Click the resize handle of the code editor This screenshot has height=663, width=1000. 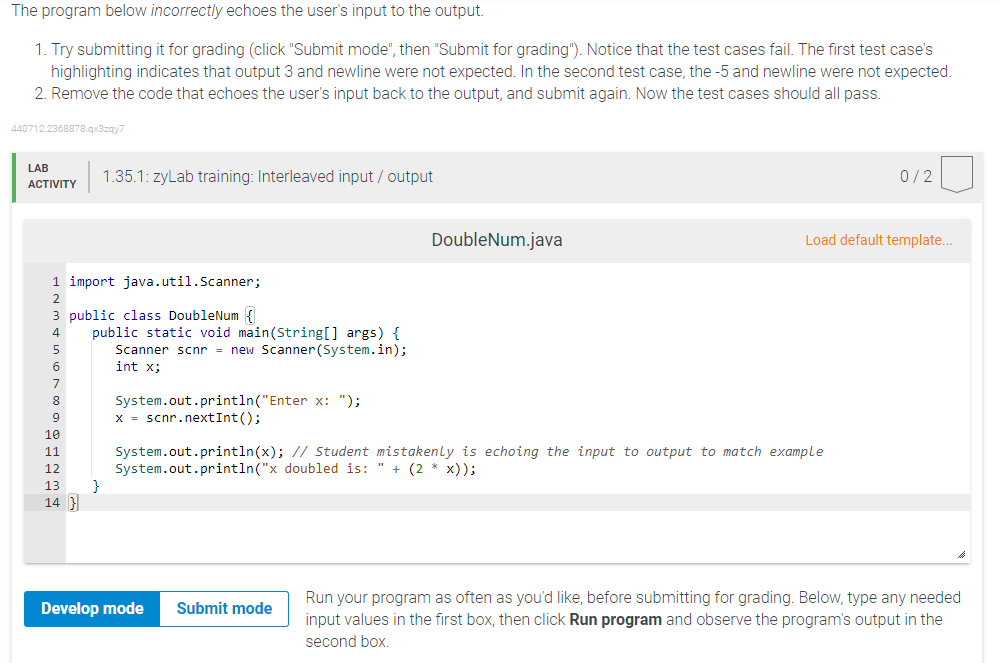tap(962, 552)
